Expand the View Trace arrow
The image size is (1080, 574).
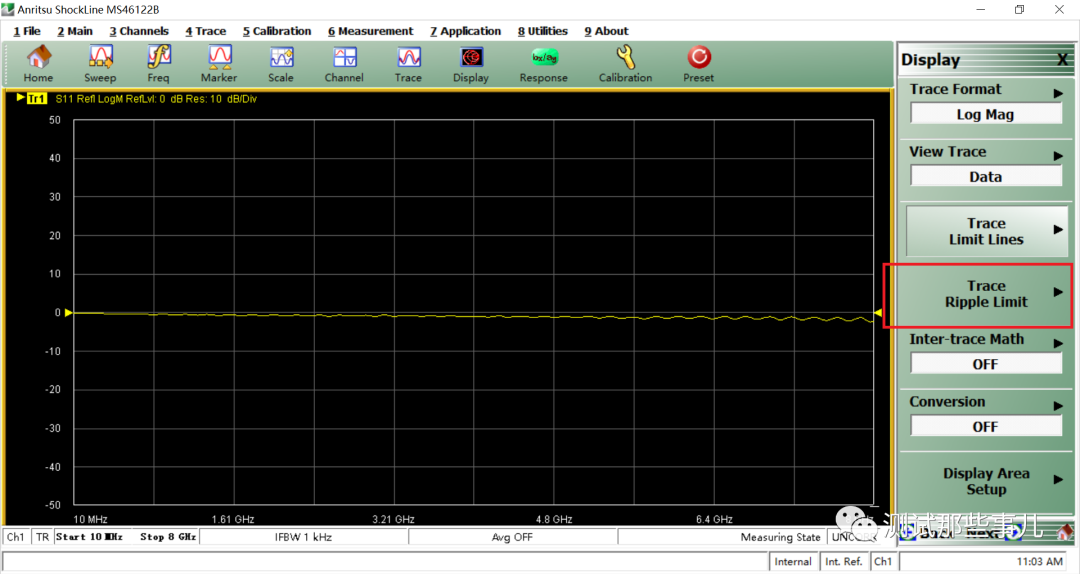(x=1058, y=156)
